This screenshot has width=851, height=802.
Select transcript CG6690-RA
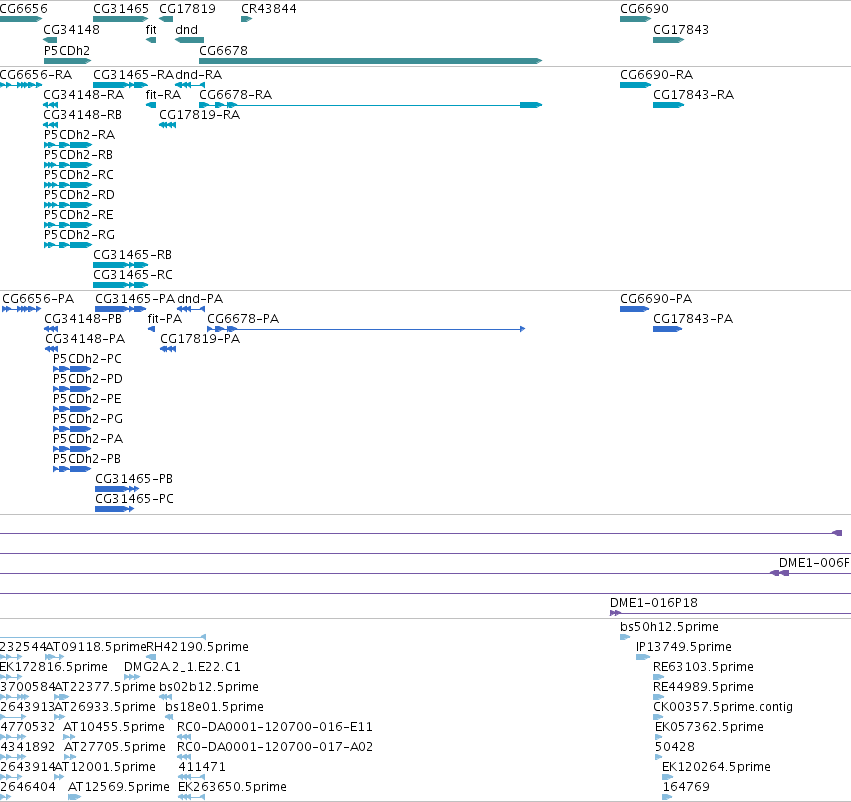click(x=657, y=74)
